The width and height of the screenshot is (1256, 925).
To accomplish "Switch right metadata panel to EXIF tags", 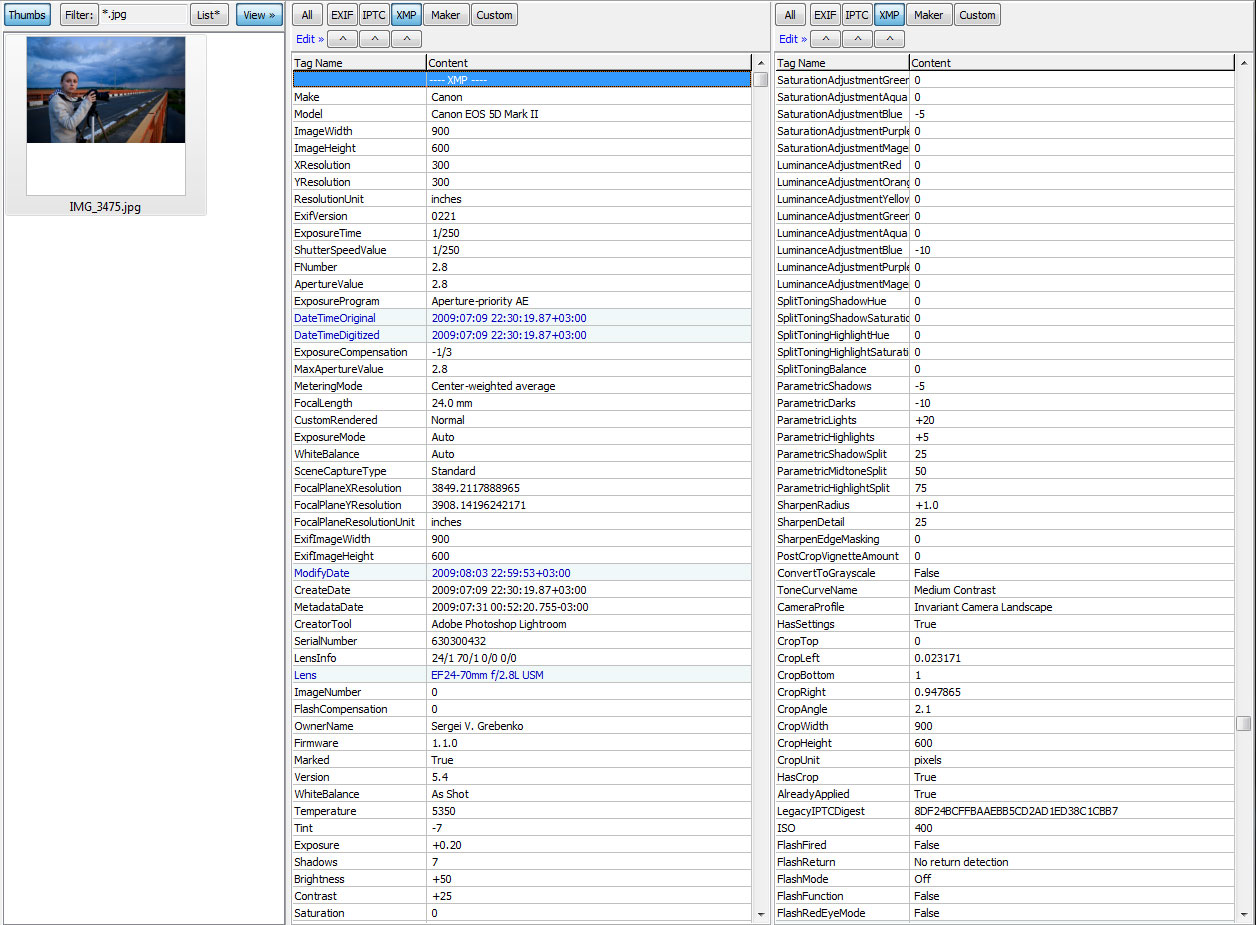I will tap(825, 15).
